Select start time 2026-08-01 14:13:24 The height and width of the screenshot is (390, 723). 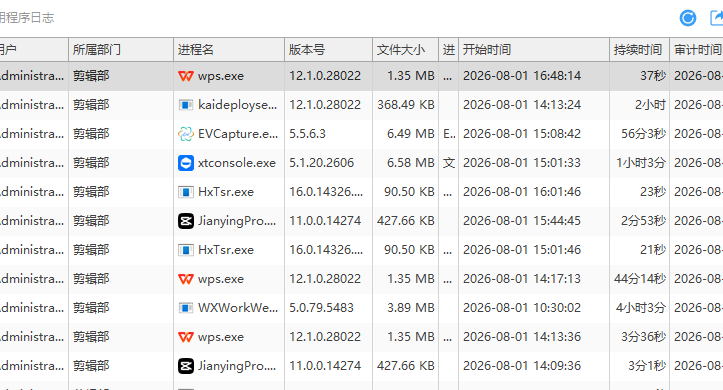522,105
